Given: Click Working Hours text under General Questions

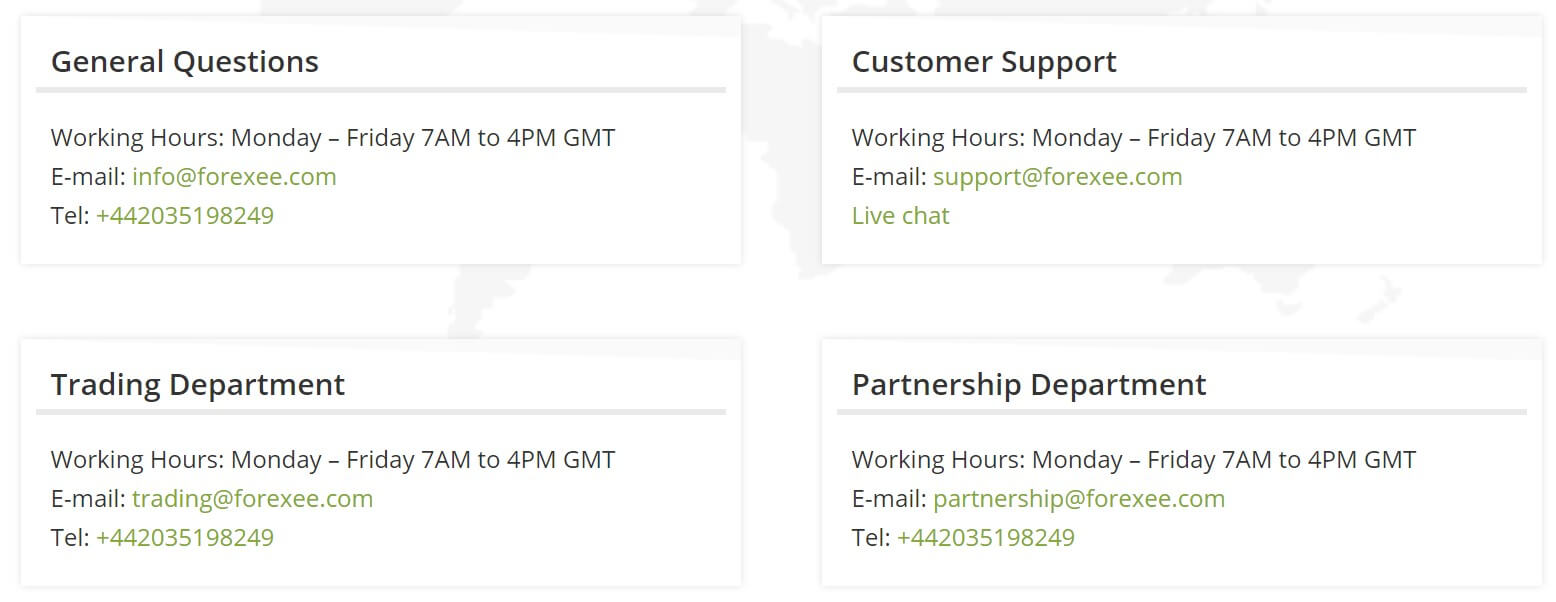Looking at the screenshot, I should (333, 138).
